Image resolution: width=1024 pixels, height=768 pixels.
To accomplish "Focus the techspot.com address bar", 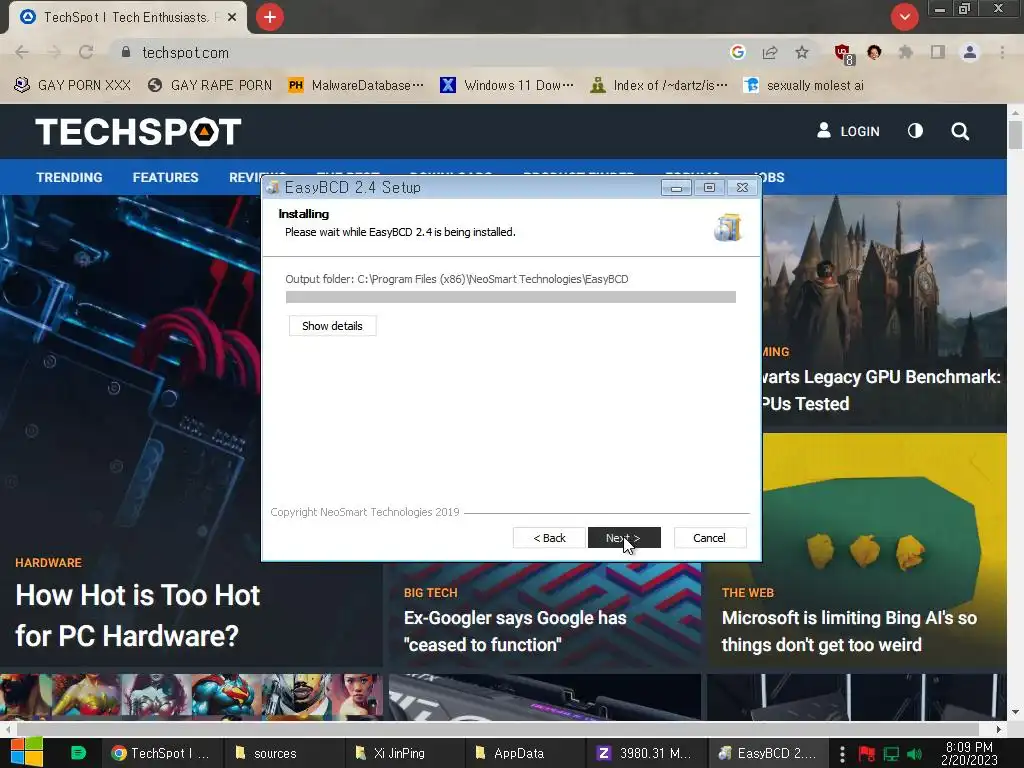I will 418,52.
